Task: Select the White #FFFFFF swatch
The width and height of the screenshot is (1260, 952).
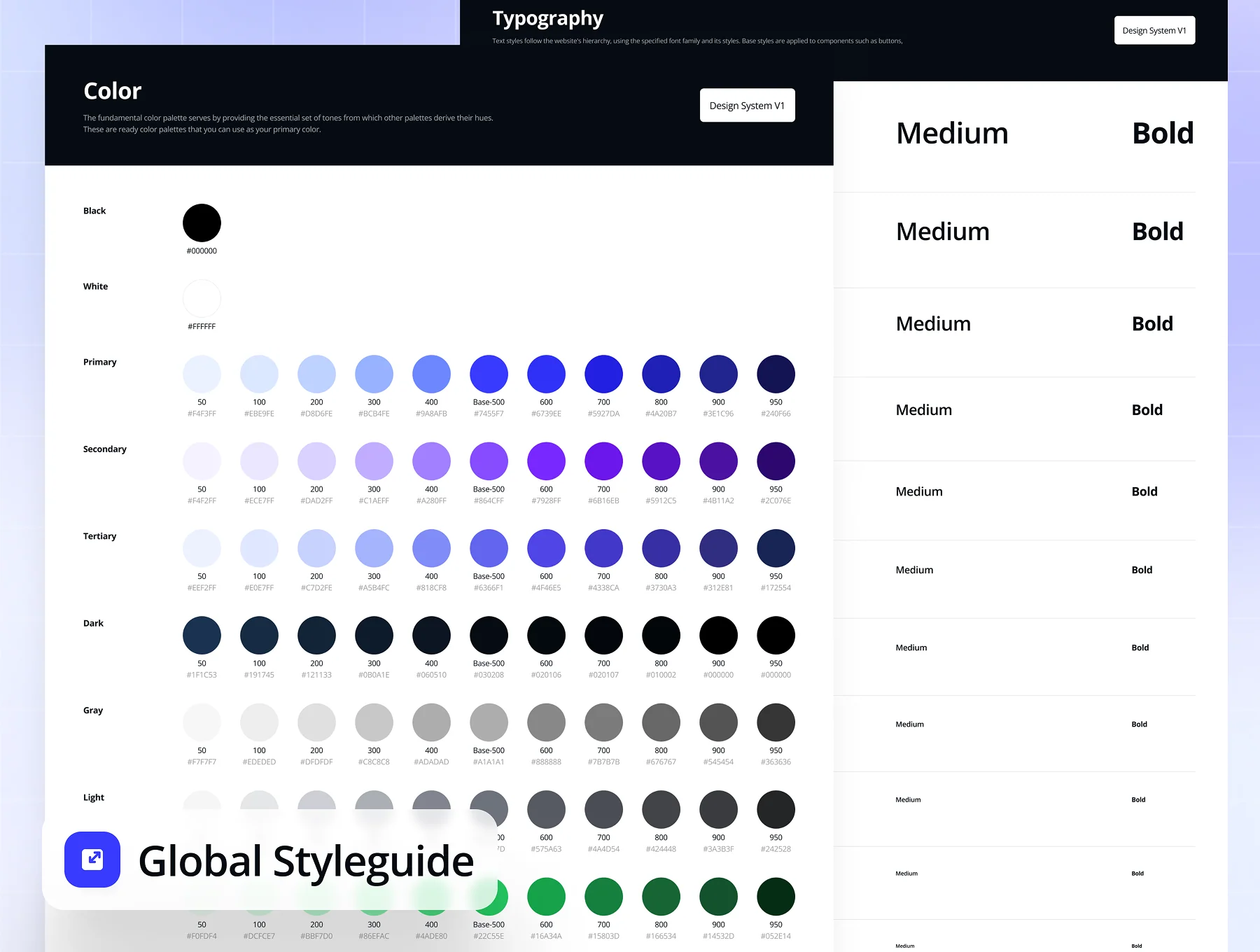Action: 202,299
